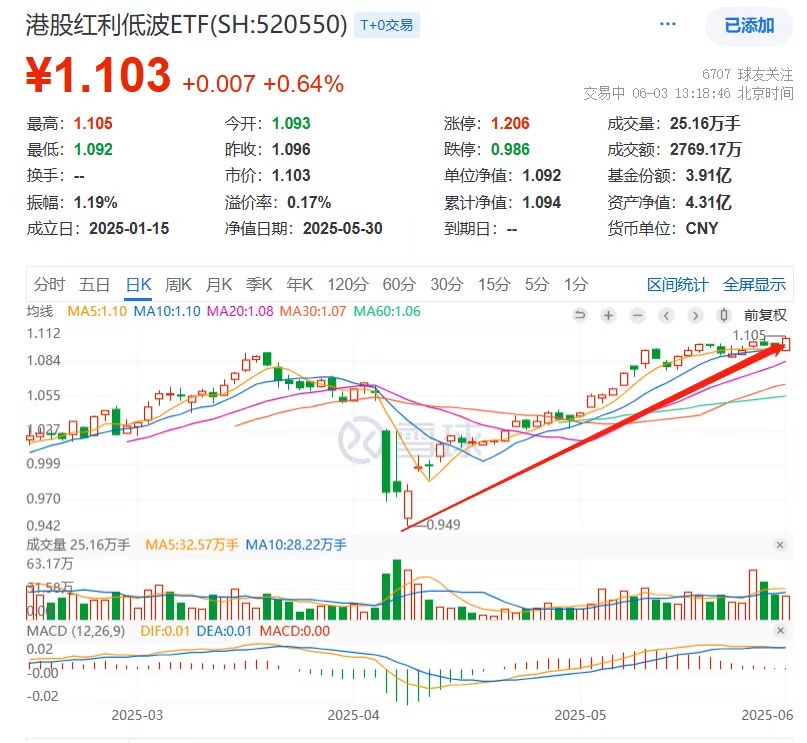The height and width of the screenshot is (743, 807).
Task: Click the chart reset/undo icon
Action: [x=580, y=315]
